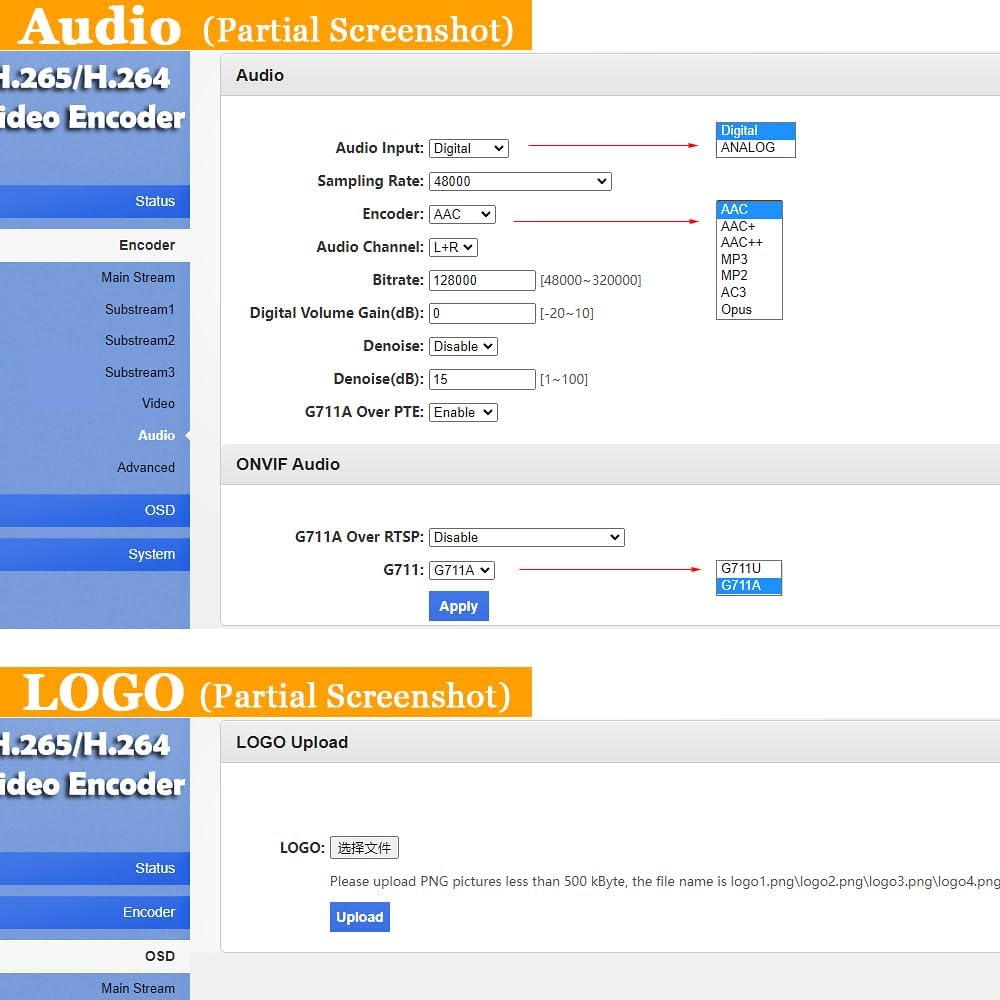This screenshot has height=1000, width=1000.
Task: Upload the selected LOGO file
Action: point(359,917)
